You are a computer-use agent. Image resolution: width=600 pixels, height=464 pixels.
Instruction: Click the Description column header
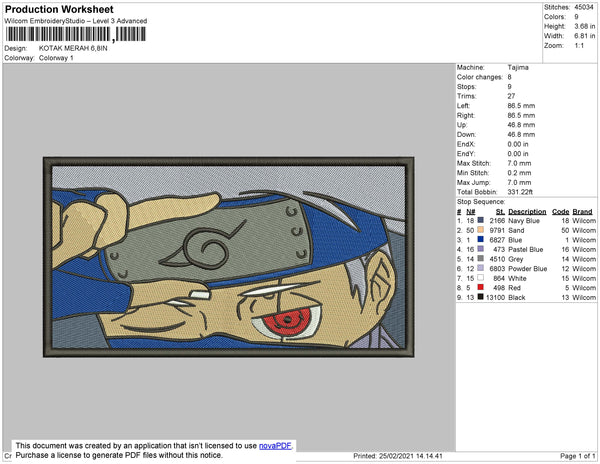click(x=527, y=212)
